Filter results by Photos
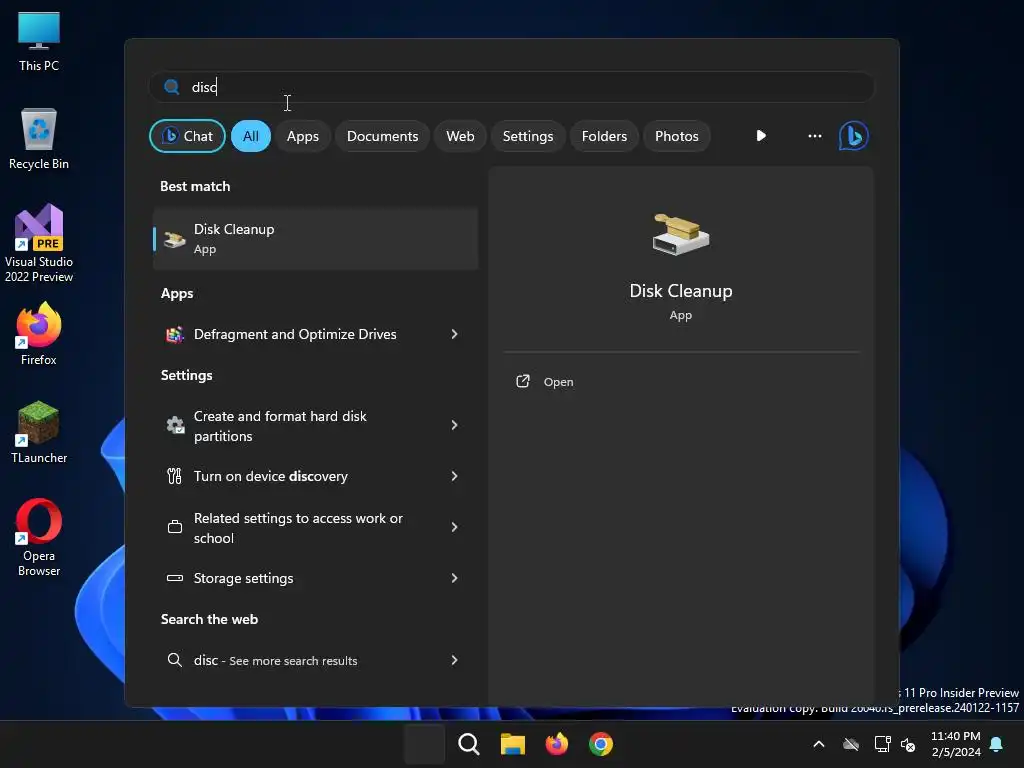This screenshot has width=1024, height=768. 677,136
